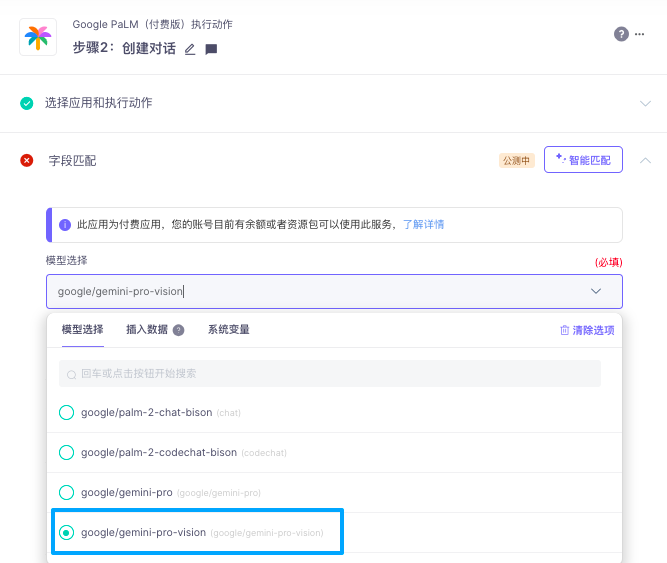The image size is (667, 563).
Task: Click 清除选项 to clear selection
Action: click(x=587, y=330)
